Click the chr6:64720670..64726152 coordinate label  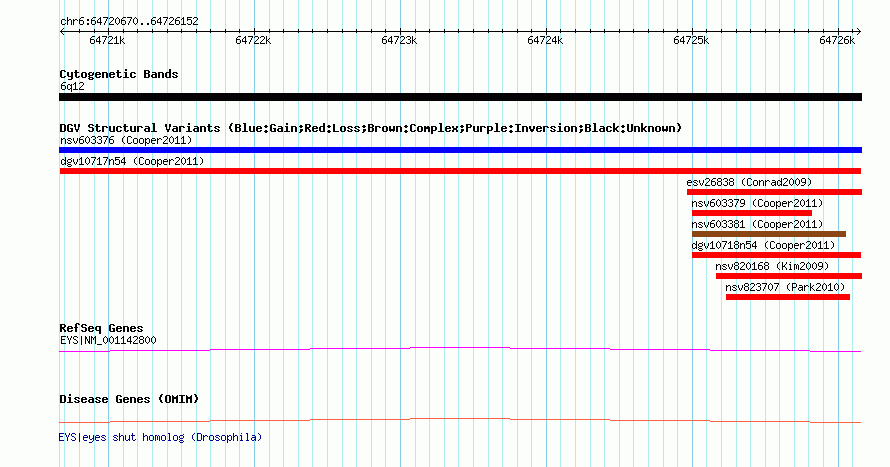coord(129,22)
